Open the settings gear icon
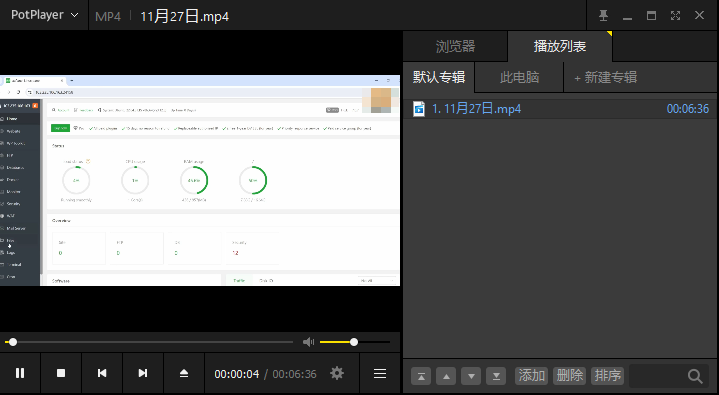Screen dimensions: 719x395 tap(337, 373)
